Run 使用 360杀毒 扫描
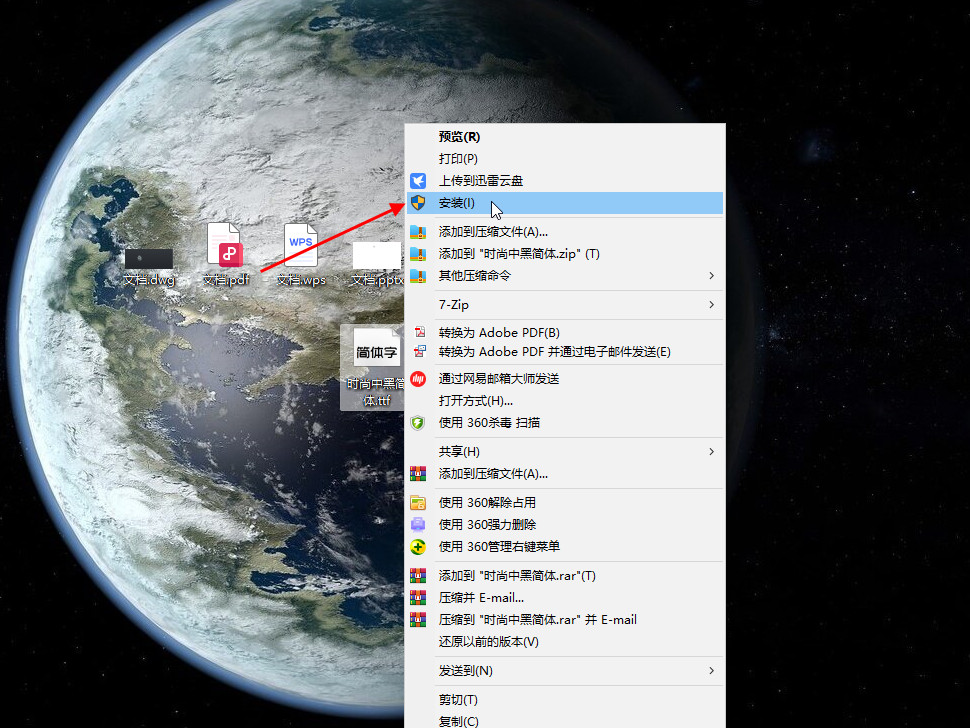970x728 pixels. coord(489,423)
